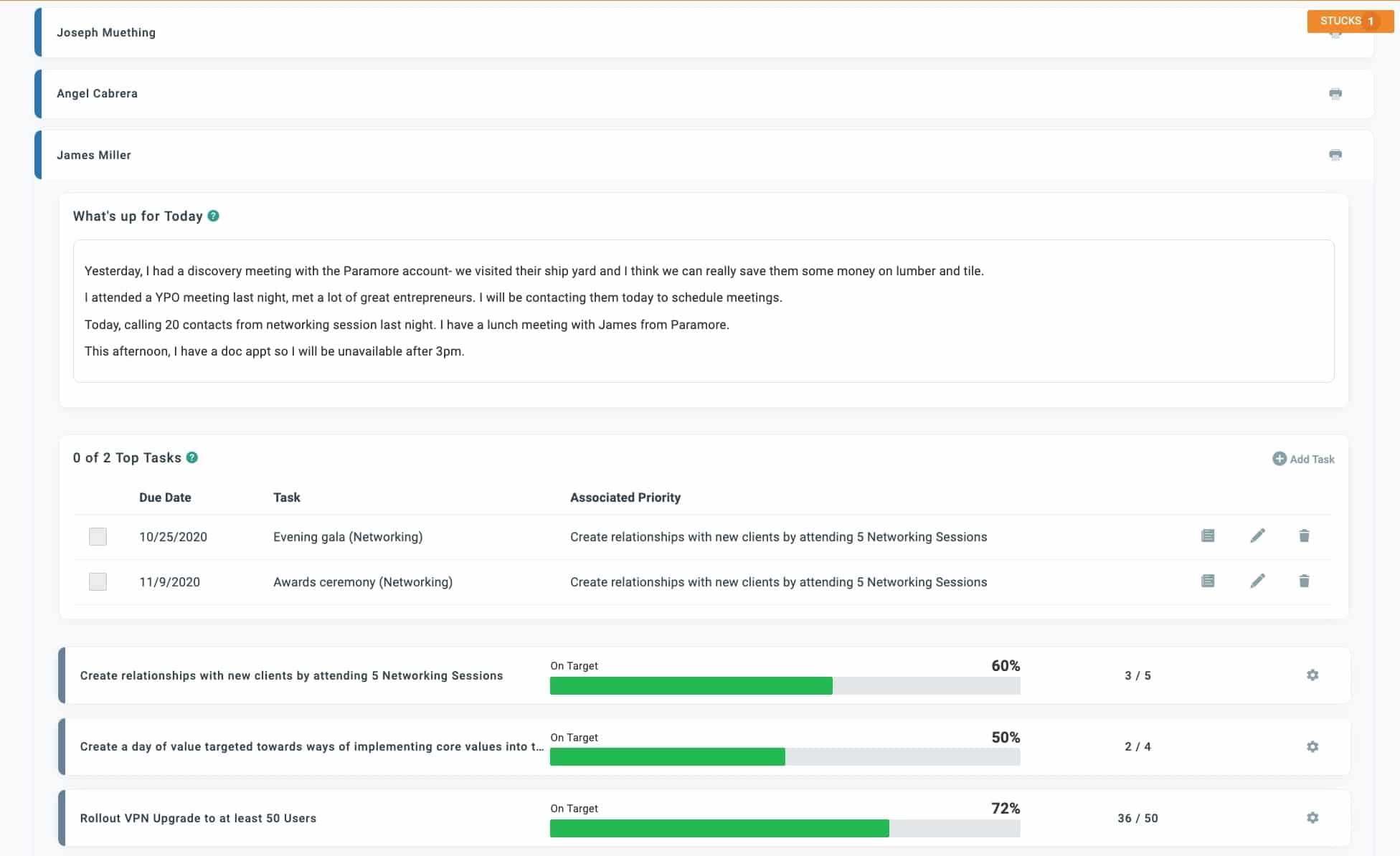Open the STUCKS panel
The image size is (1400, 856).
pos(1349,21)
